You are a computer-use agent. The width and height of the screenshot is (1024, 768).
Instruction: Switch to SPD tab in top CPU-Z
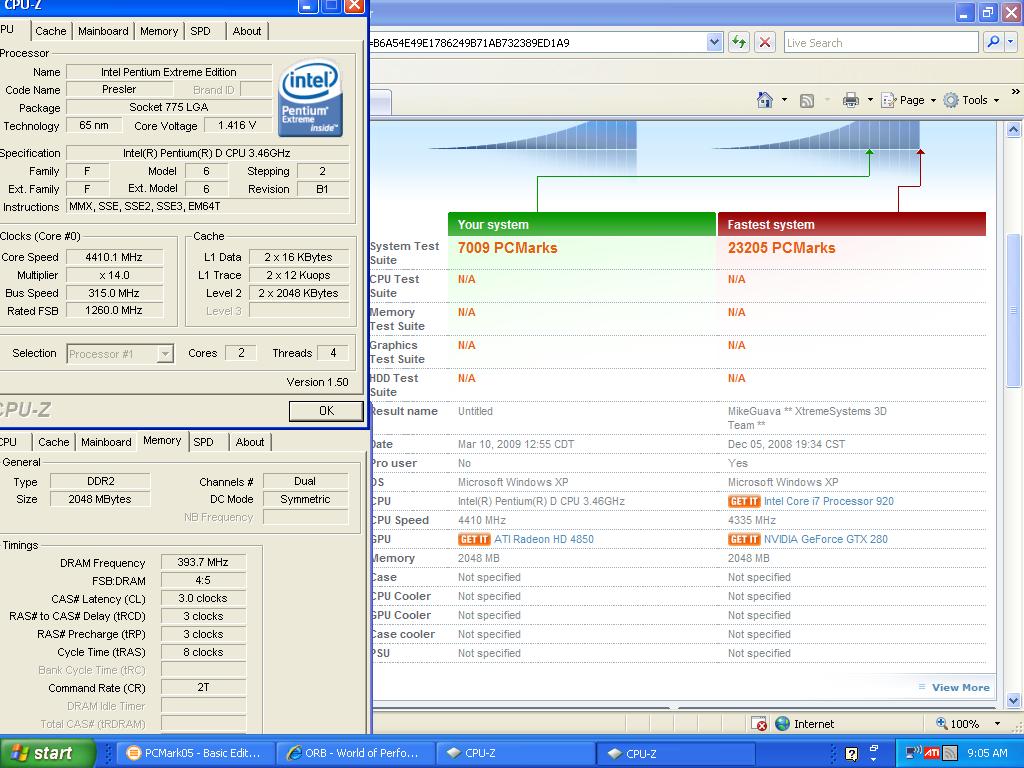(x=200, y=31)
